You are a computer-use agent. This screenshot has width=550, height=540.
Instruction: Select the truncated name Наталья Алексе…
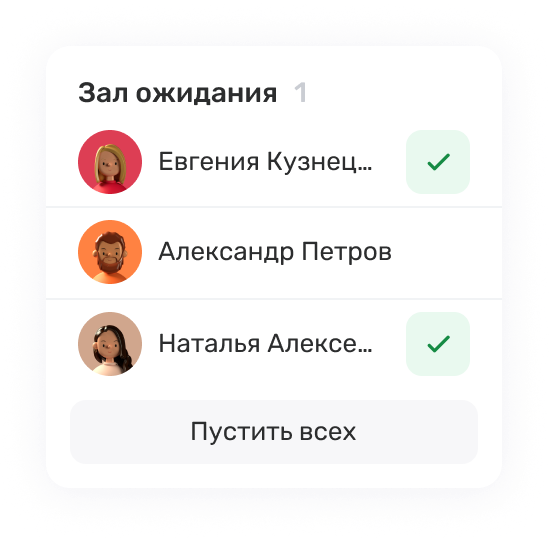pyautogui.click(x=265, y=344)
